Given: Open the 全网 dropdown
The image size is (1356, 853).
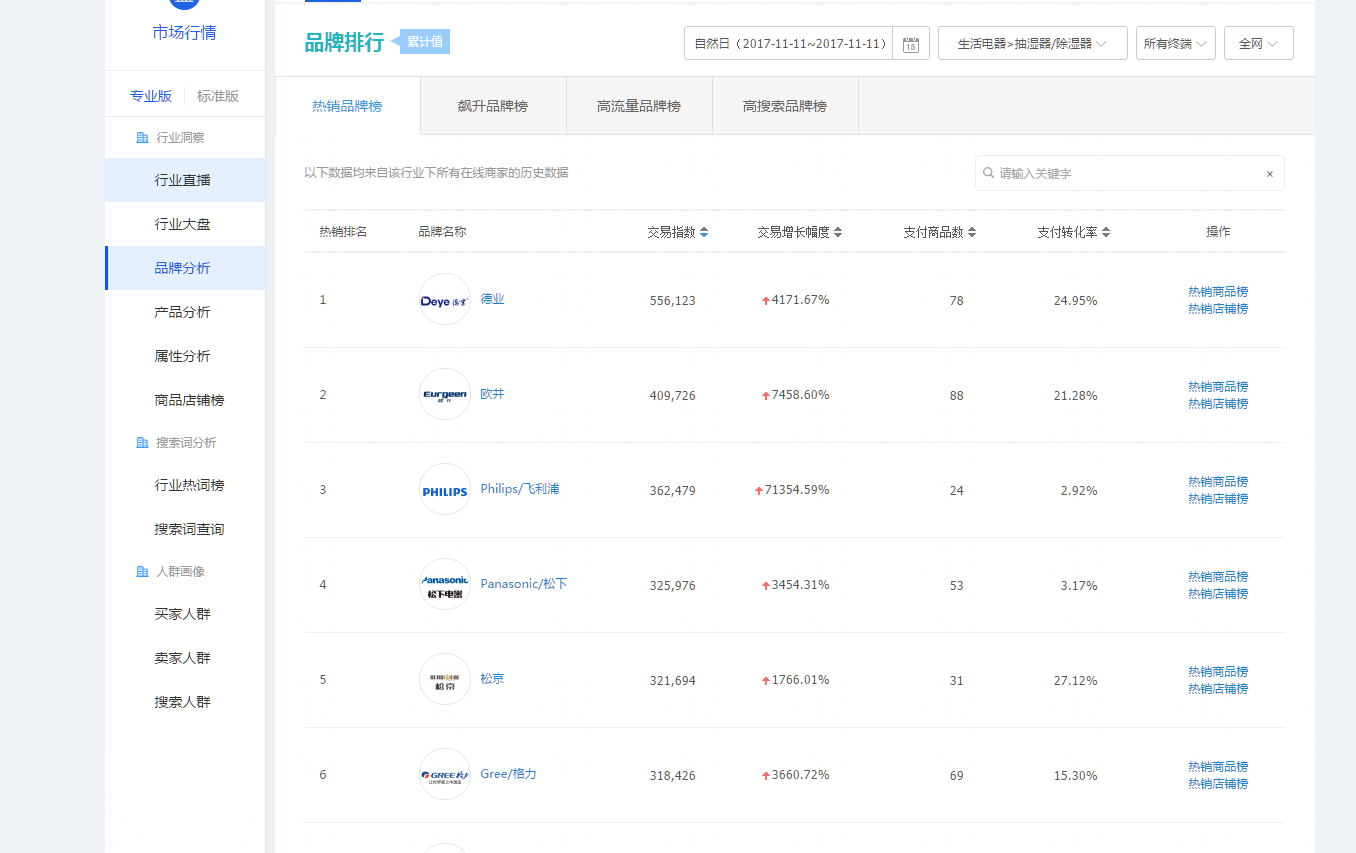Looking at the screenshot, I should [1258, 44].
